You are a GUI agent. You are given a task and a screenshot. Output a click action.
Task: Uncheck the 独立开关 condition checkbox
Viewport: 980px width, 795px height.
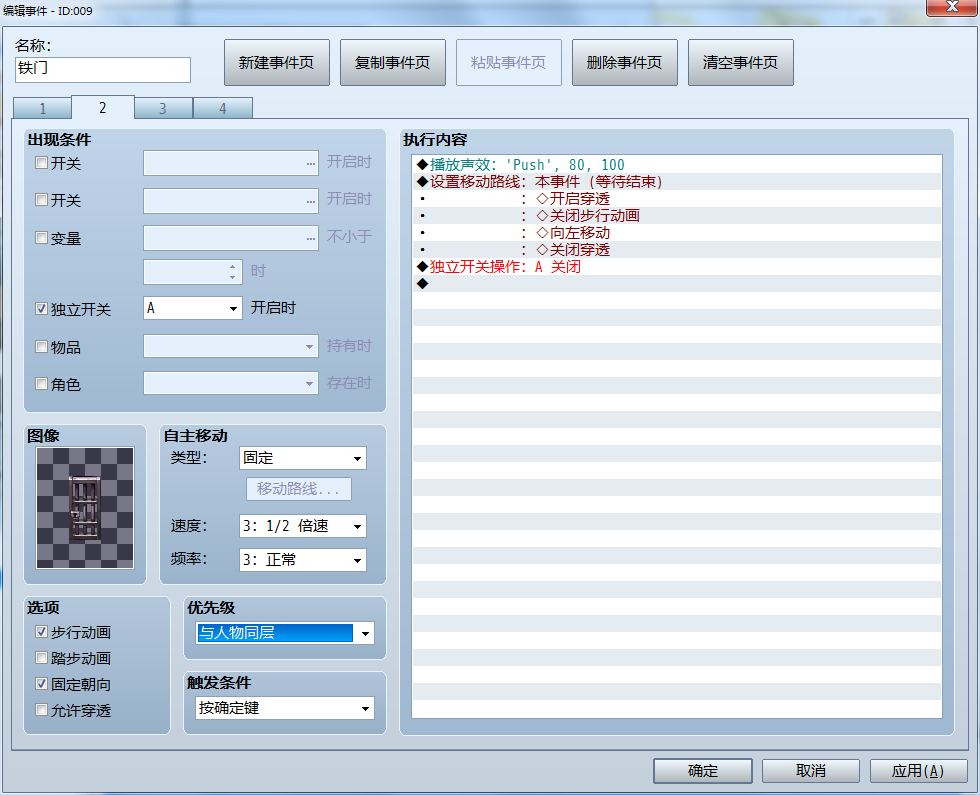(41, 309)
